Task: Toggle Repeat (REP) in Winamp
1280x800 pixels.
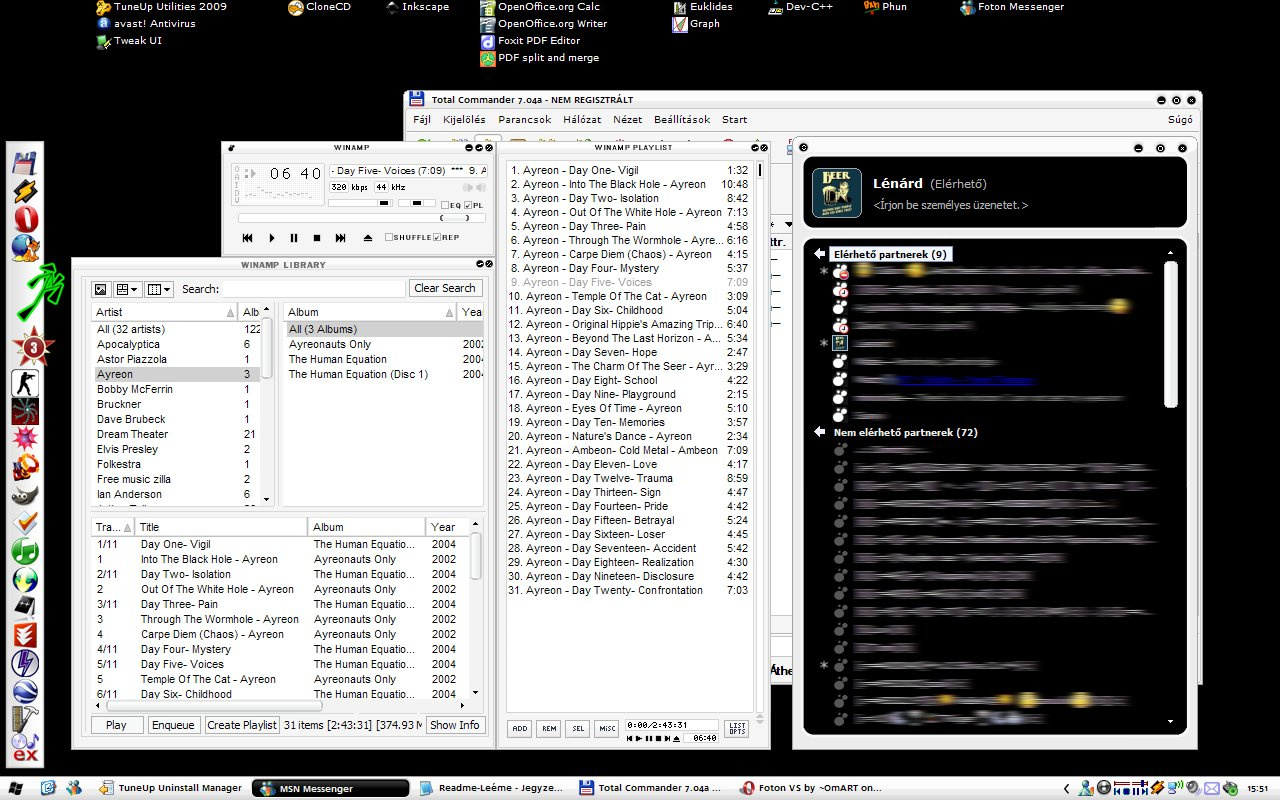Action: pos(446,237)
